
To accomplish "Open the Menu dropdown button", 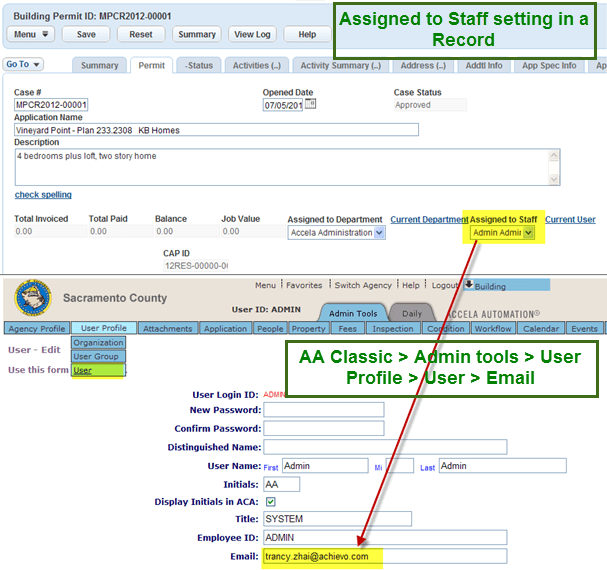I will (x=31, y=34).
